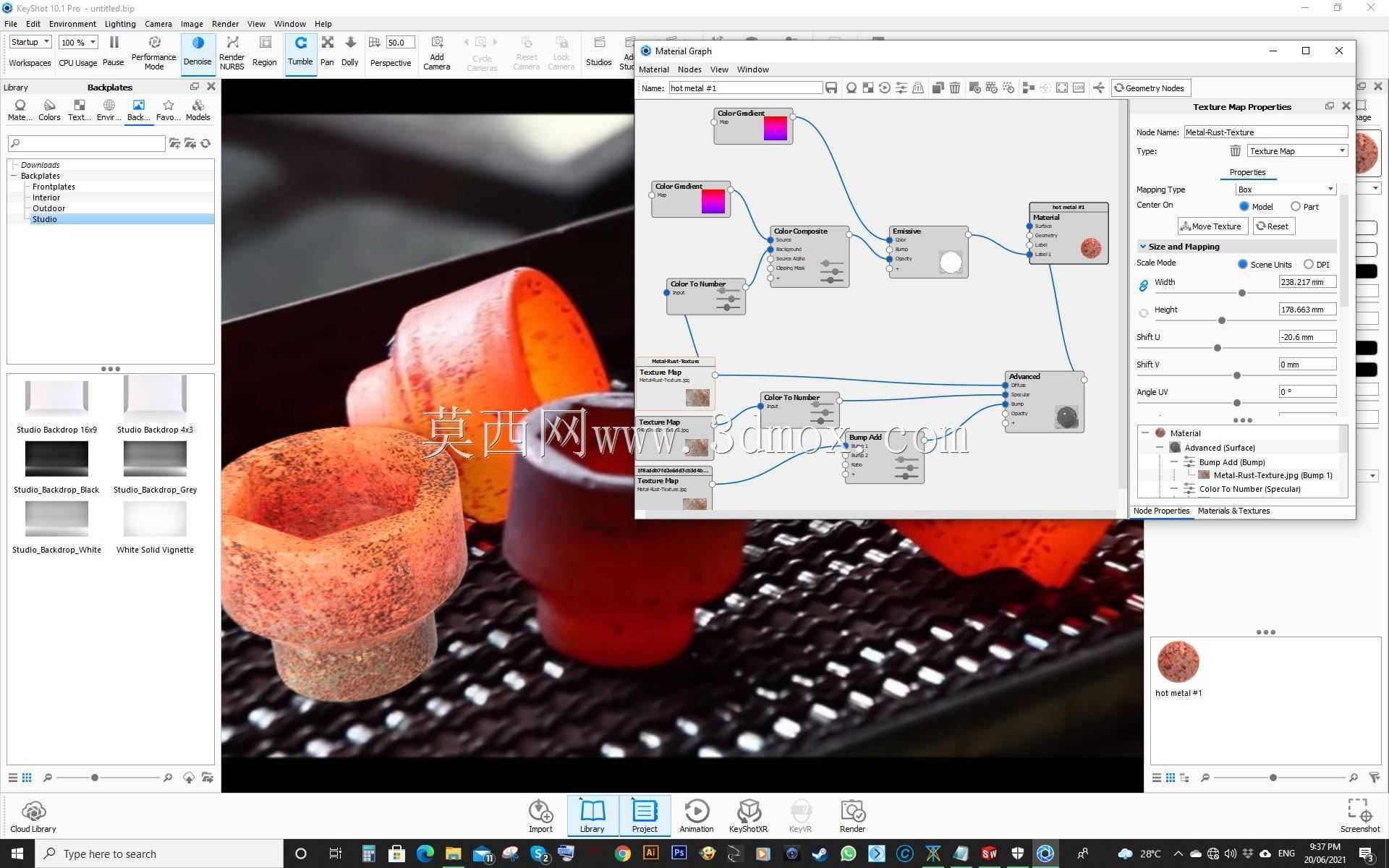The image size is (1389, 868).
Task: Open the Nodes menu in Material Graph
Action: tap(689, 69)
